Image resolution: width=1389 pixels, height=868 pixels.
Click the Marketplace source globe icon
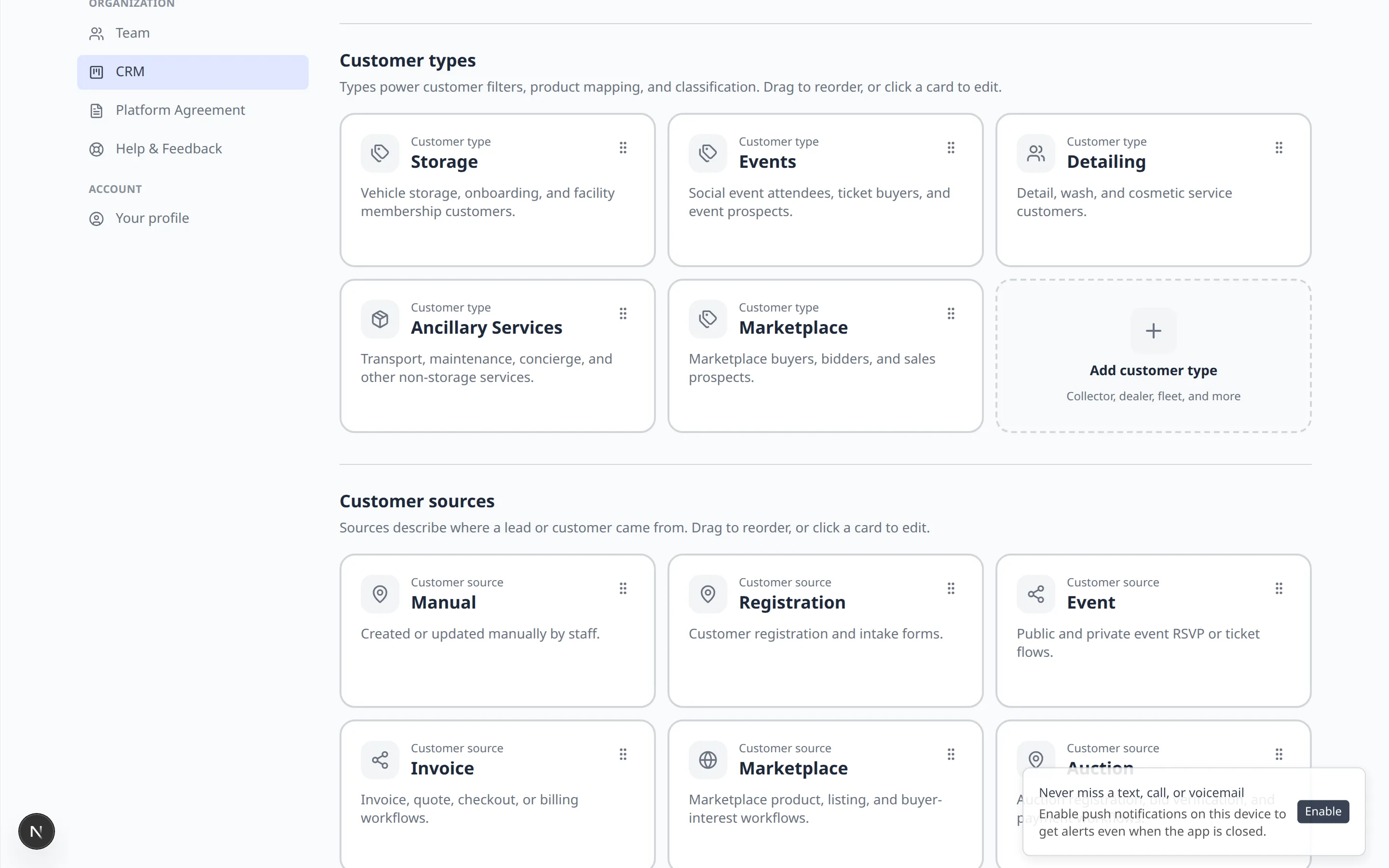point(708,760)
